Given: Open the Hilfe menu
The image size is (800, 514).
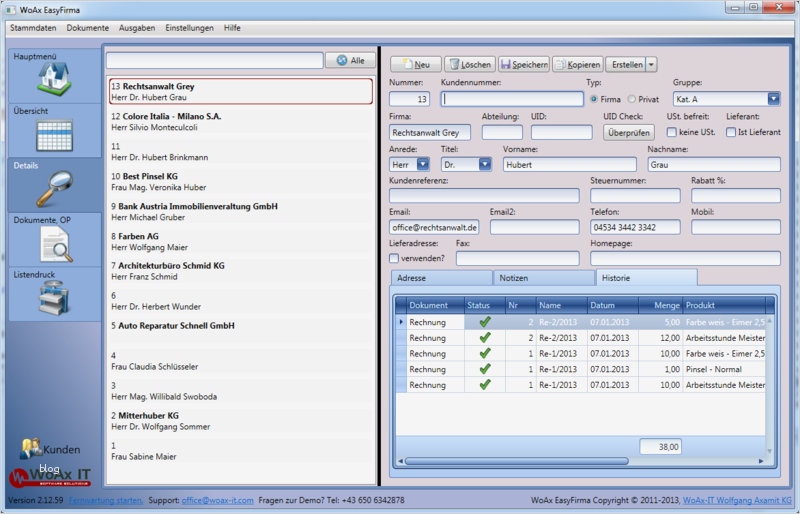Looking at the screenshot, I should [x=232, y=28].
